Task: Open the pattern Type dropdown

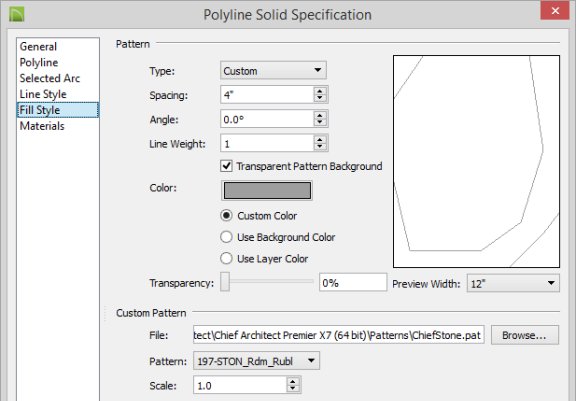Action: coord(273,71)
